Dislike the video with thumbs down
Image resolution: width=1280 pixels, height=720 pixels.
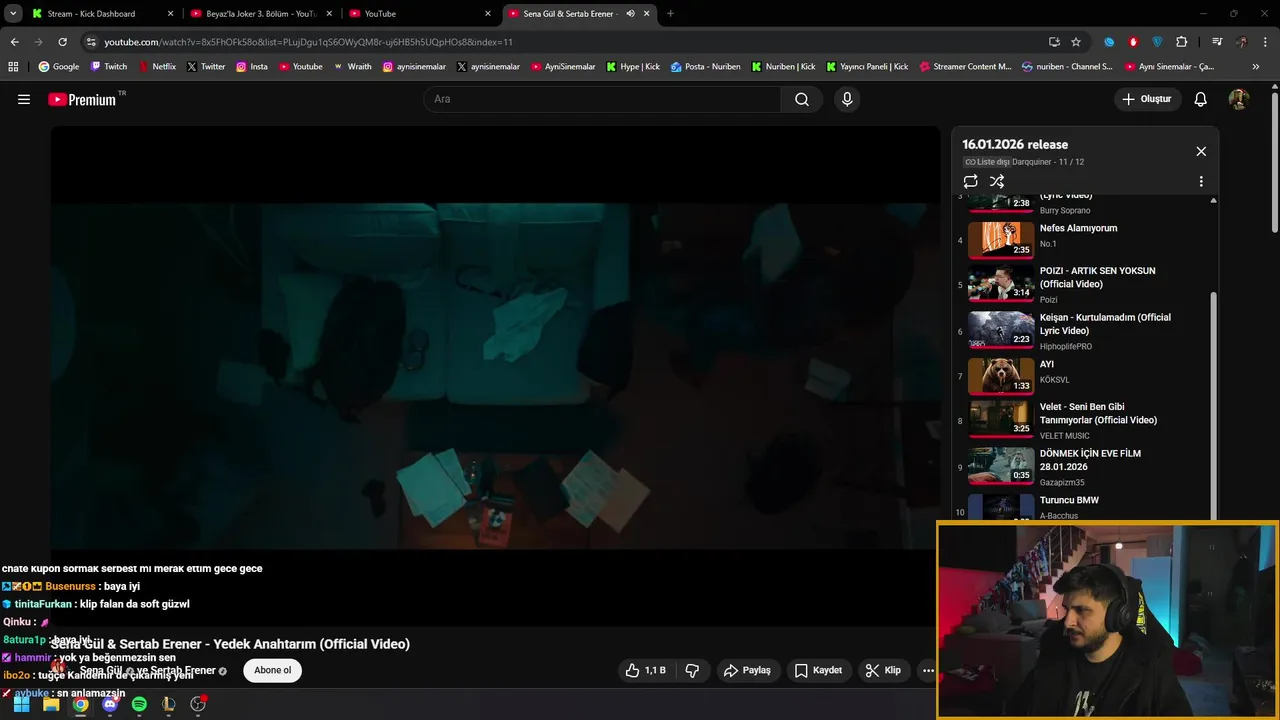click(x=692, y=670)
